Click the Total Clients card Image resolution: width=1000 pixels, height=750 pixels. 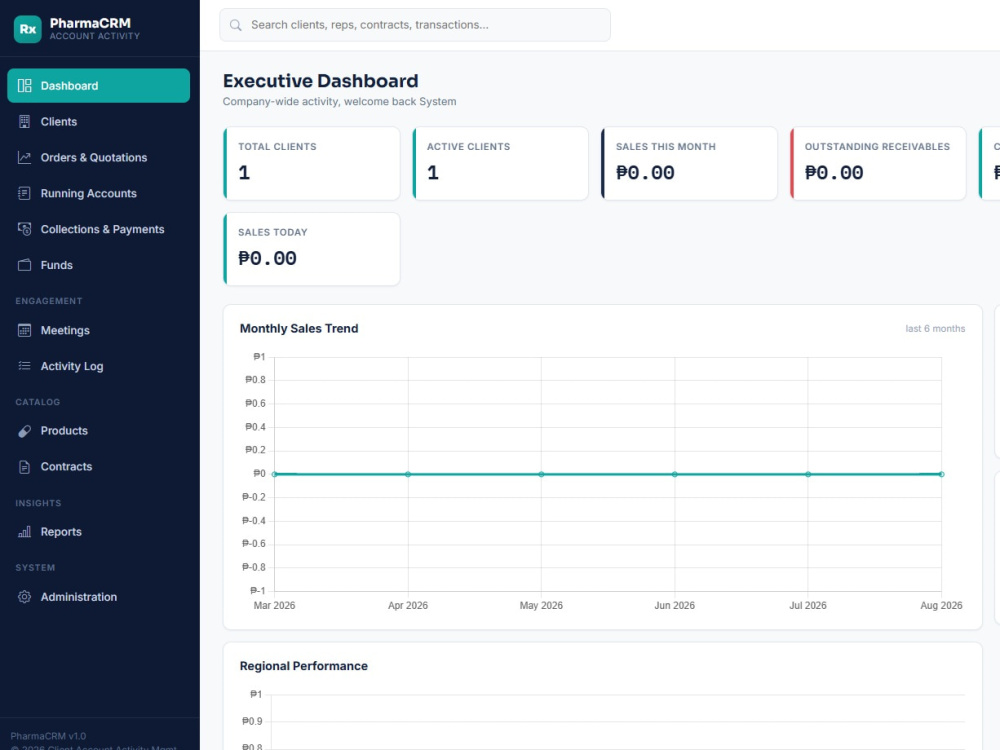(312, 163)
